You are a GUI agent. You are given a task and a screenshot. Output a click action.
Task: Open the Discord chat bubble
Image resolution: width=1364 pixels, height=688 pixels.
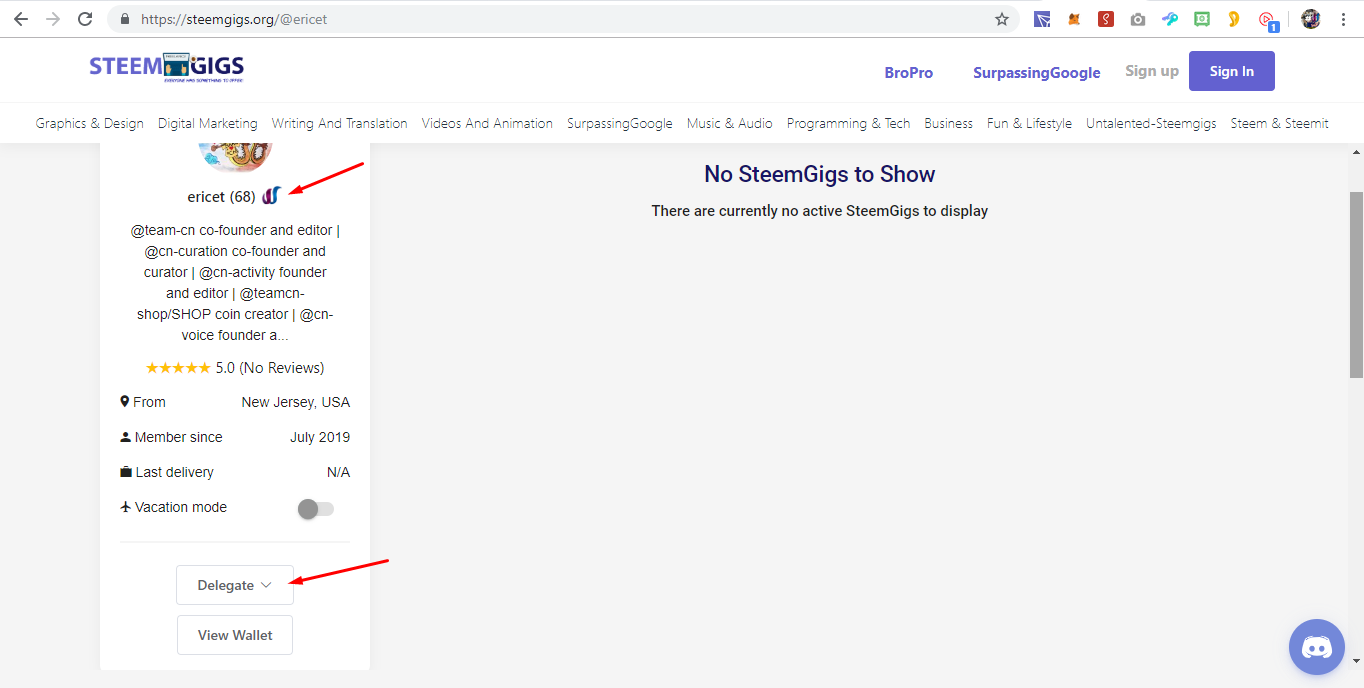pos(1317,647)
